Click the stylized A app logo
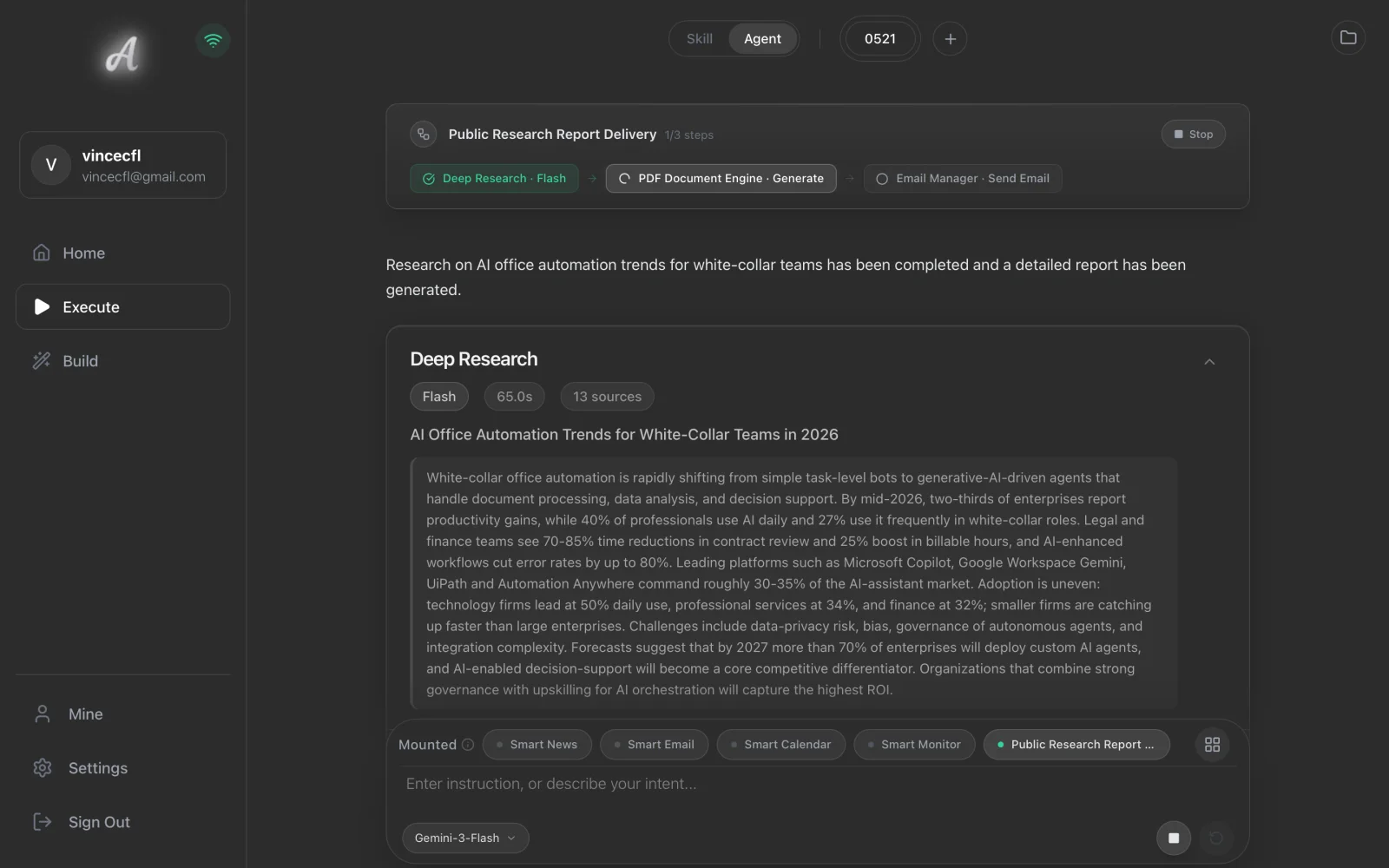Viewport: 1389px width, 868px height. coord(122,54)
